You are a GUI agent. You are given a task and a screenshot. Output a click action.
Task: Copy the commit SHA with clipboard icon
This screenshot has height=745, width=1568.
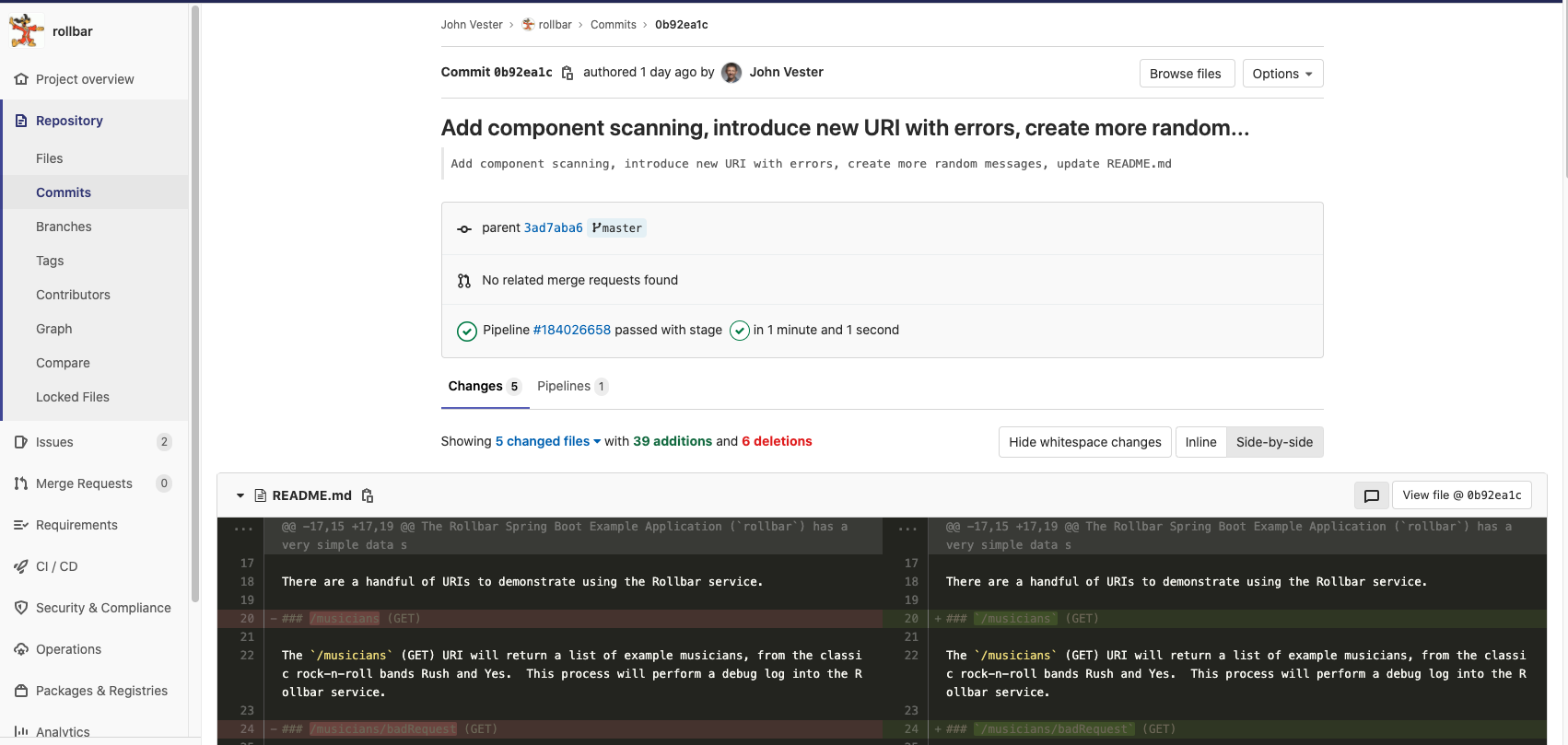point(568,73)
